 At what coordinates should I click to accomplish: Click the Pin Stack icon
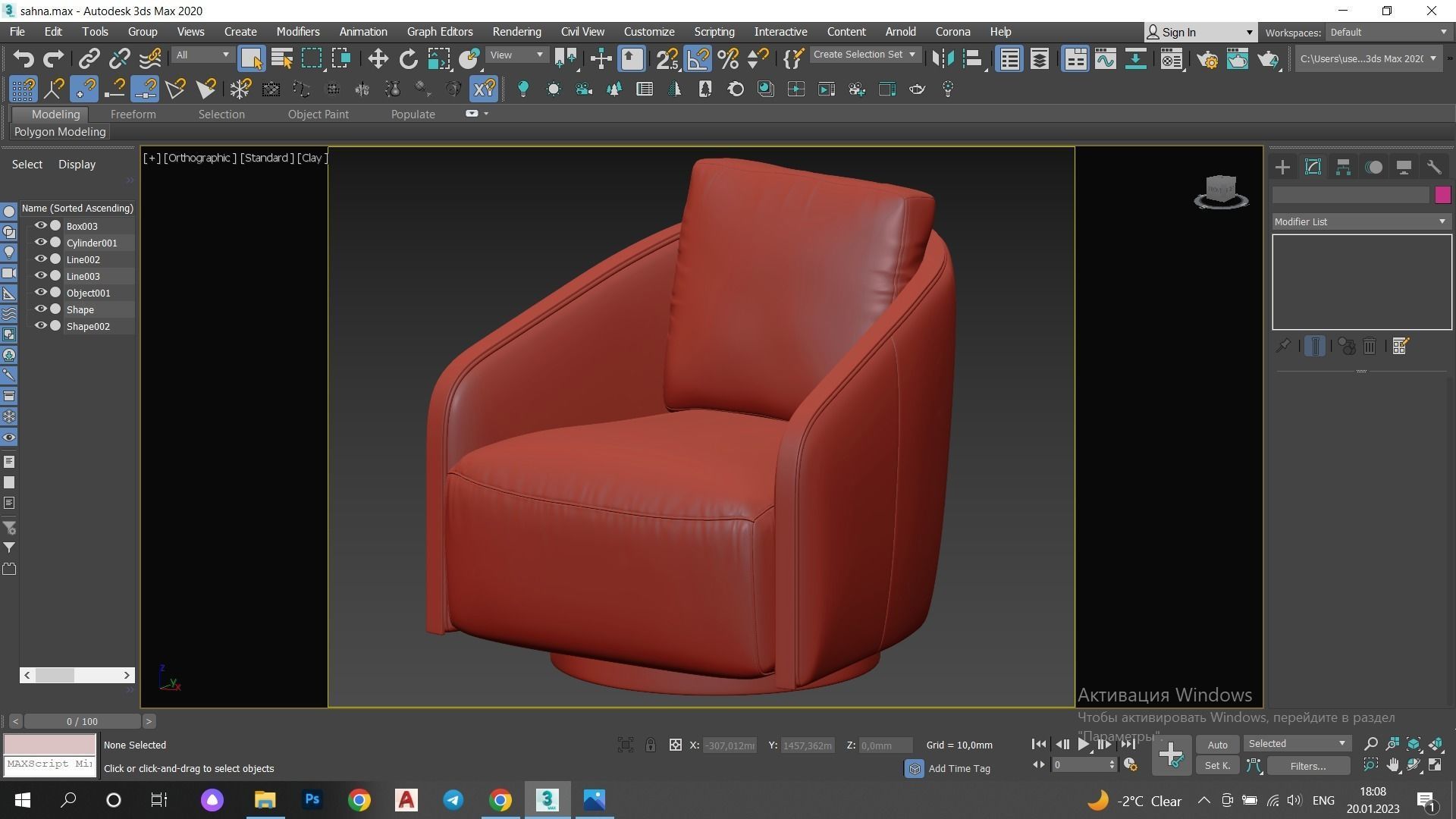point(1283,347)
